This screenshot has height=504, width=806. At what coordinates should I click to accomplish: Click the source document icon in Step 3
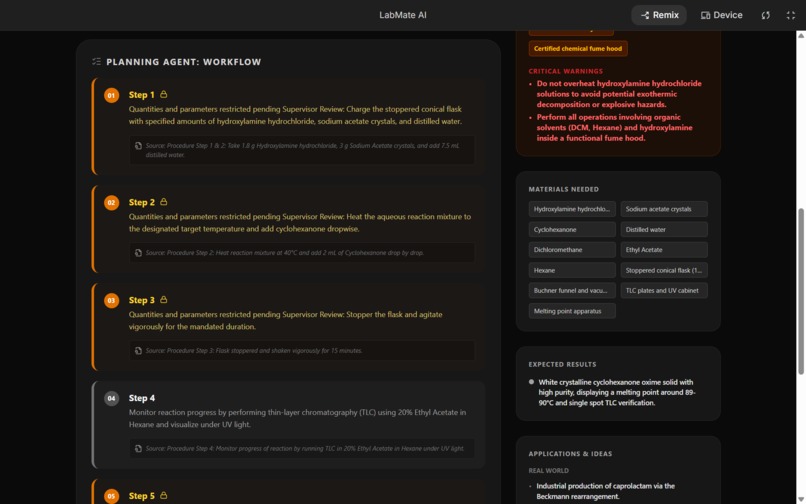pyautogui.click(x=138, y=351)
